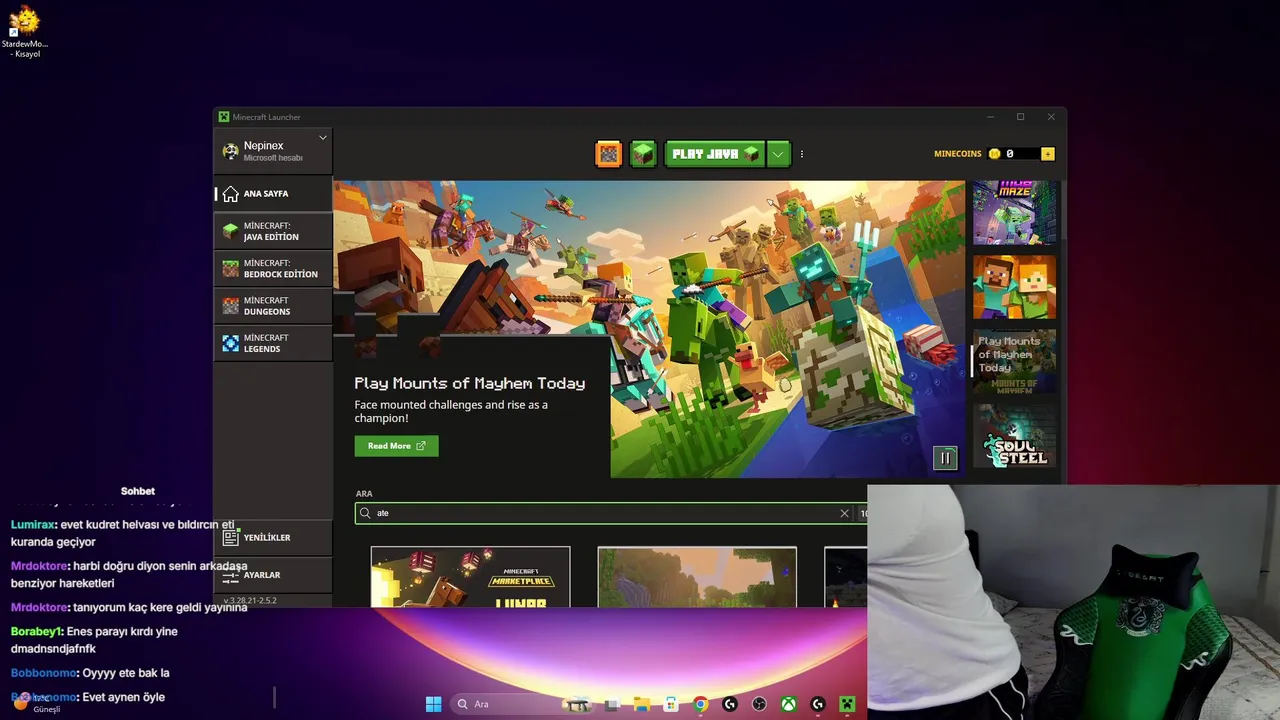This screenshot has height=720, width=1280.
Task: Click the Sohbet chat overlay header
Action: coord(138,491)
